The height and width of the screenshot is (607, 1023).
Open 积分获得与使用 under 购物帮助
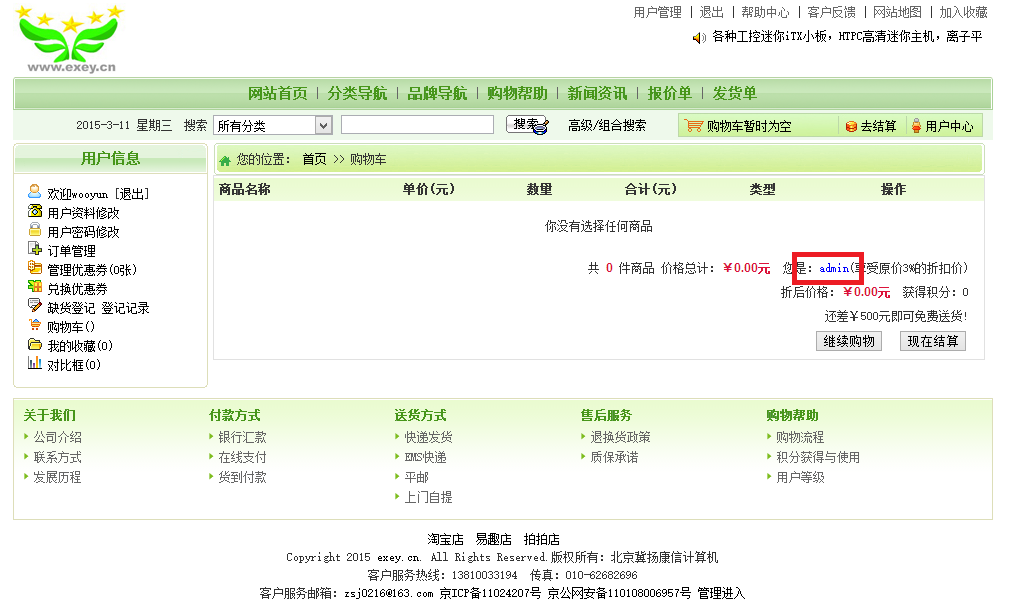[x=817, y=458]
